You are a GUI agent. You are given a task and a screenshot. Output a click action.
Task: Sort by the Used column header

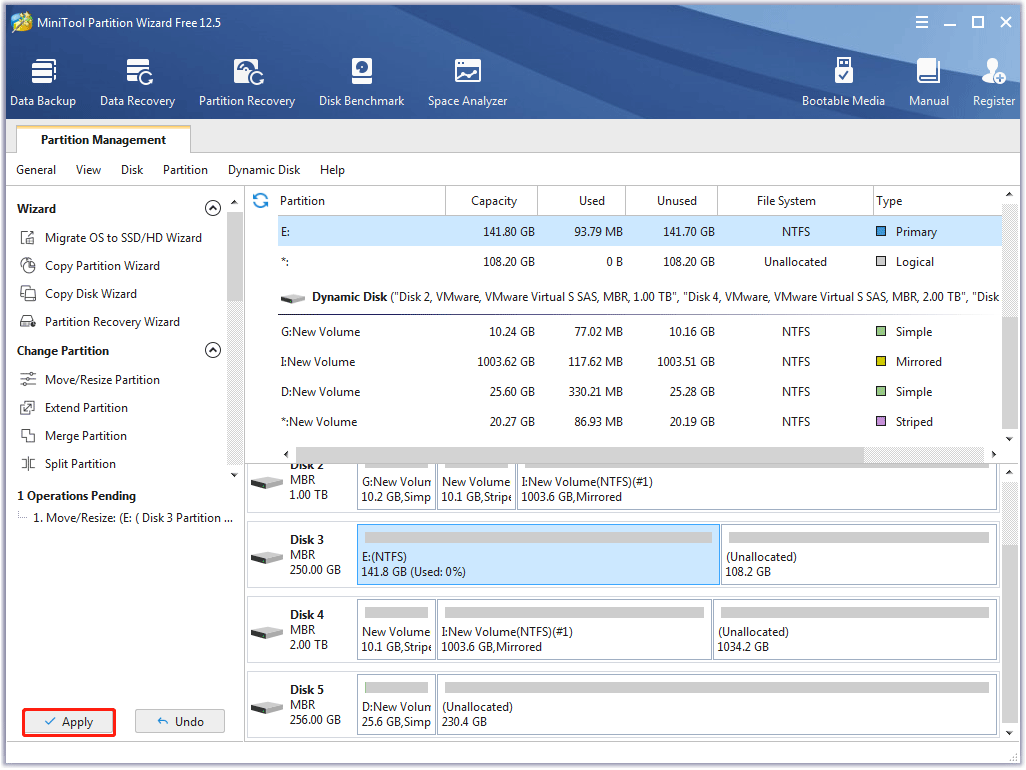click(582, 201)
